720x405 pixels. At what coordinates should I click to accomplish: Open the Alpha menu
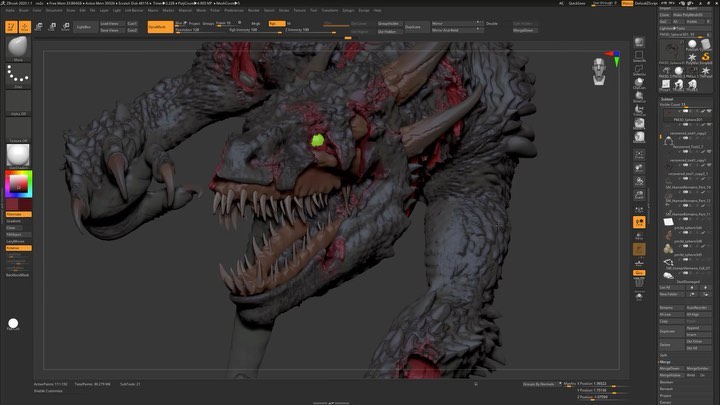pyautogui.click(x=10, y=10)
